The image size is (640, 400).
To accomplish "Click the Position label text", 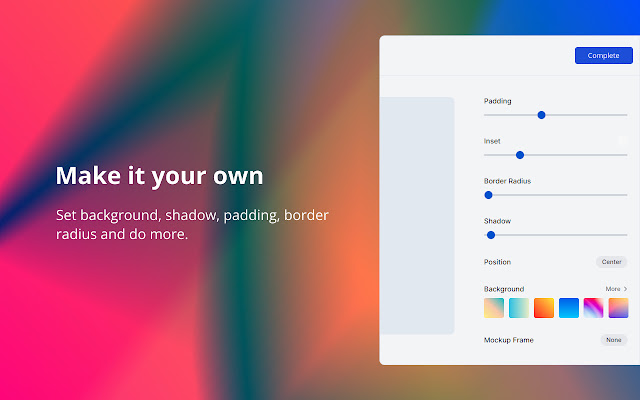I will click(497, 262).
